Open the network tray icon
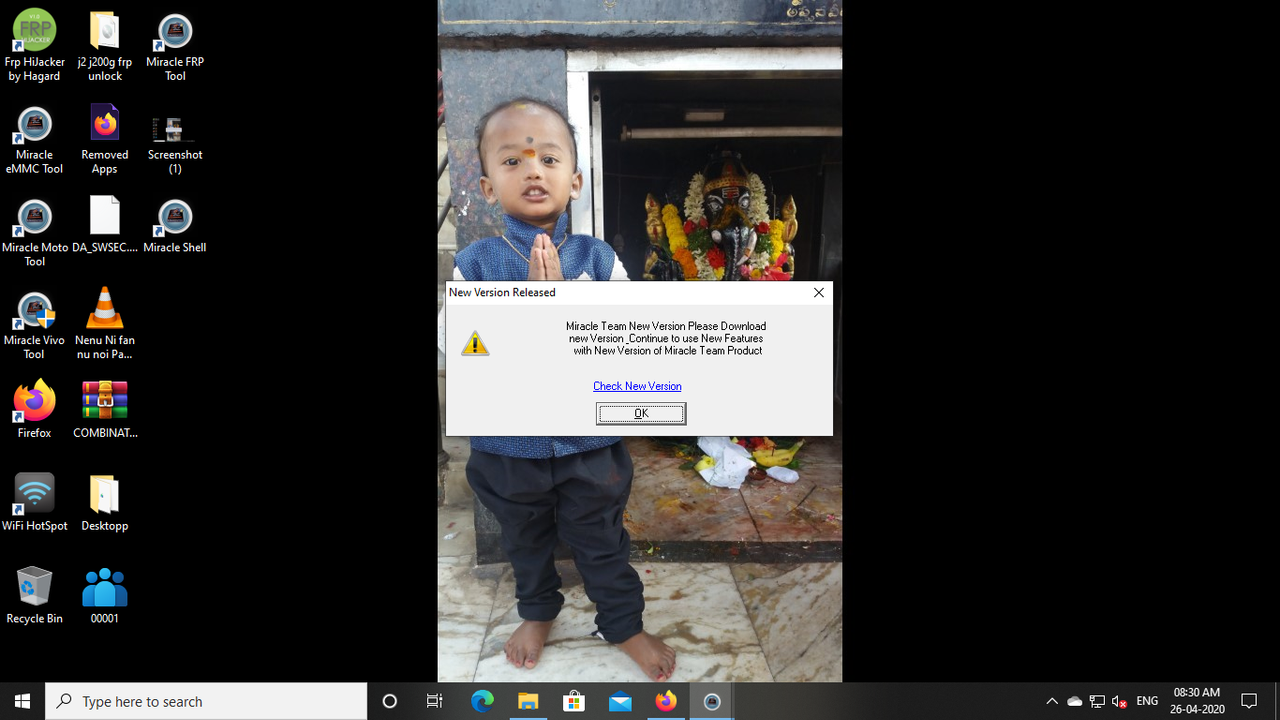The height and width of the screenshot is (720, 1280). click(x=1097, y=701)
